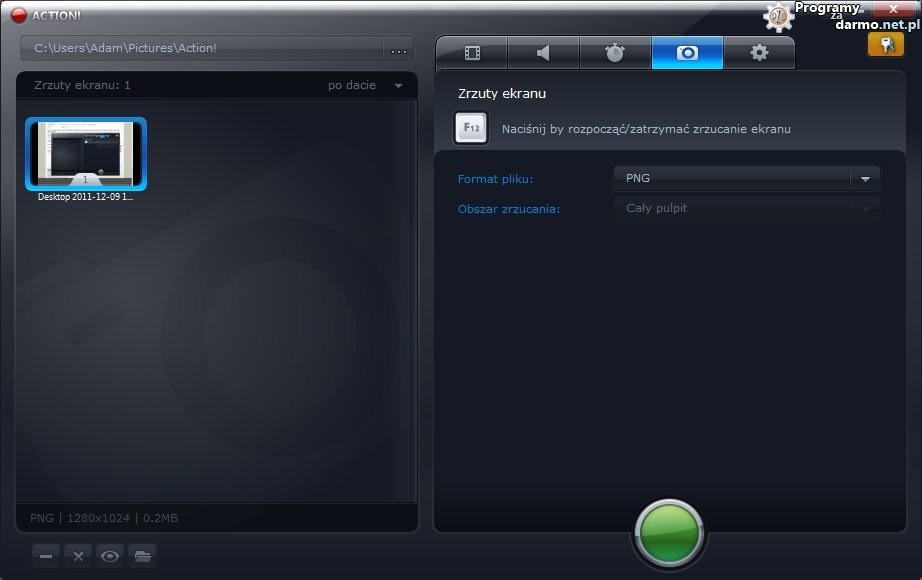Click the output path field C:\Users\Adam\Pictures\Action!

[200, 48]
